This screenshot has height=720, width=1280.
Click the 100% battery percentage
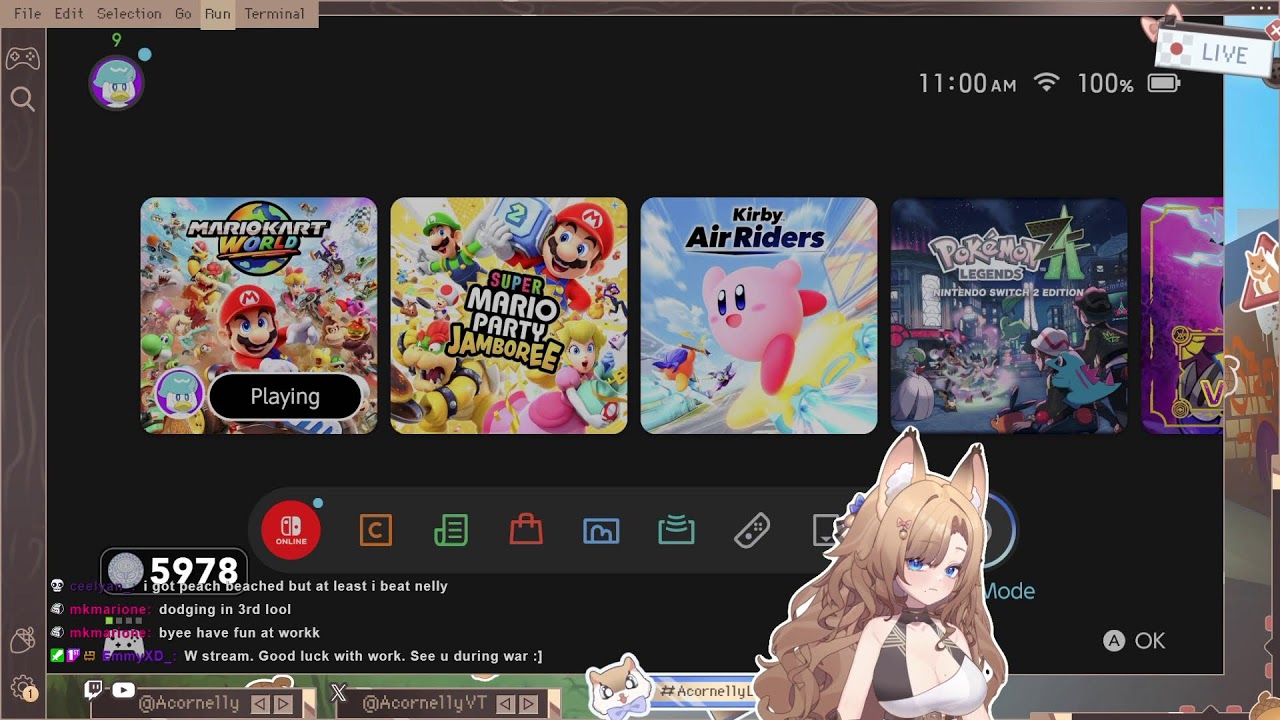(1105, 84)
